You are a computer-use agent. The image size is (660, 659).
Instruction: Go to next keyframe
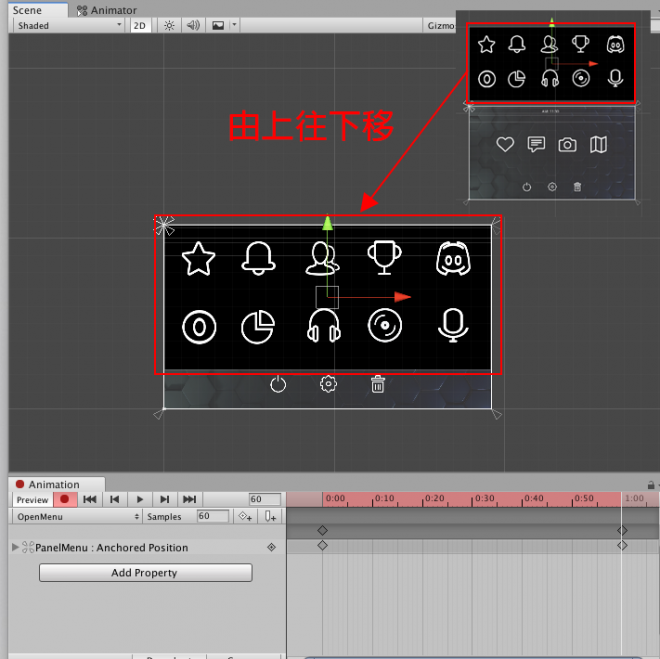(x=164, y=499)
